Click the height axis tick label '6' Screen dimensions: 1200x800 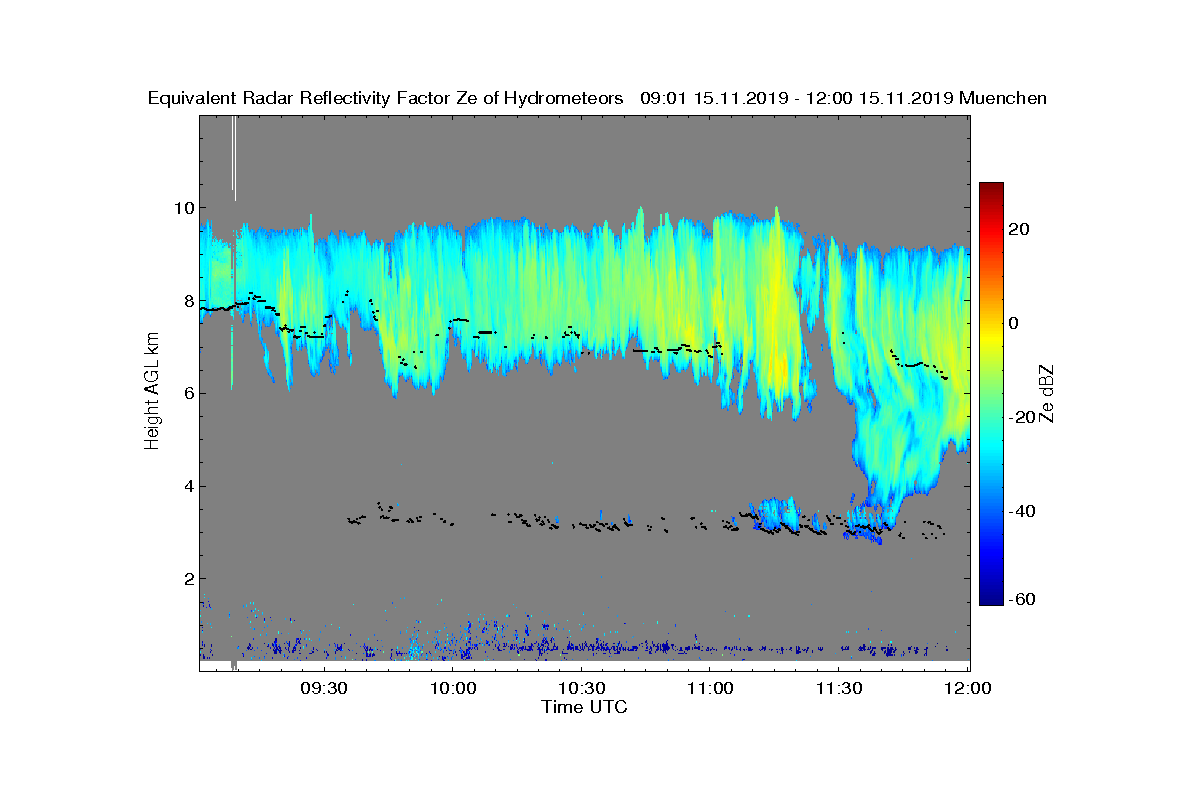187,393
